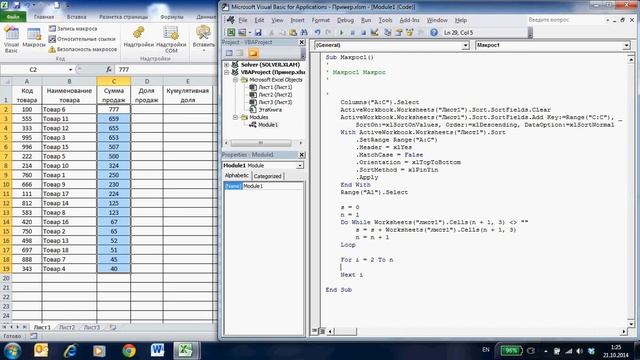Click Безопасность макросов in Excel ribbon

pyautogui.click(x=83, y=49)
